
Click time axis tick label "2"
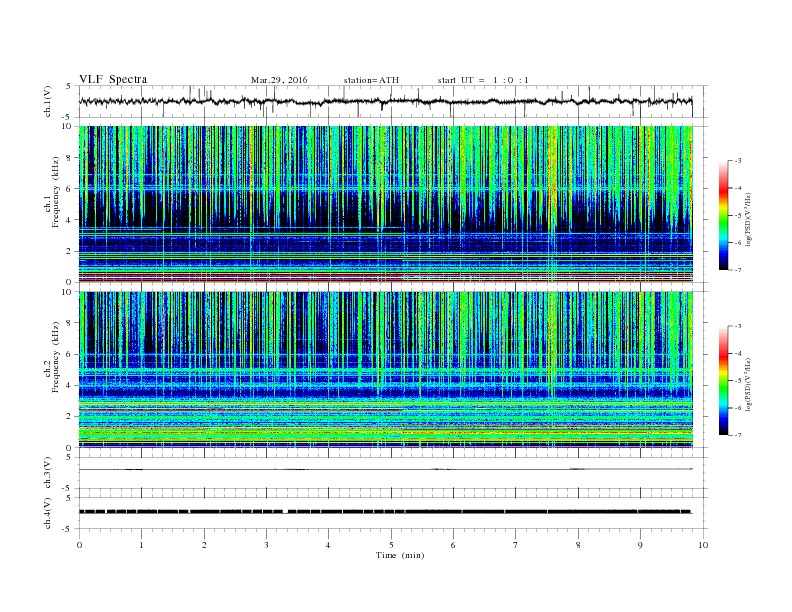(x=204, y=545)
